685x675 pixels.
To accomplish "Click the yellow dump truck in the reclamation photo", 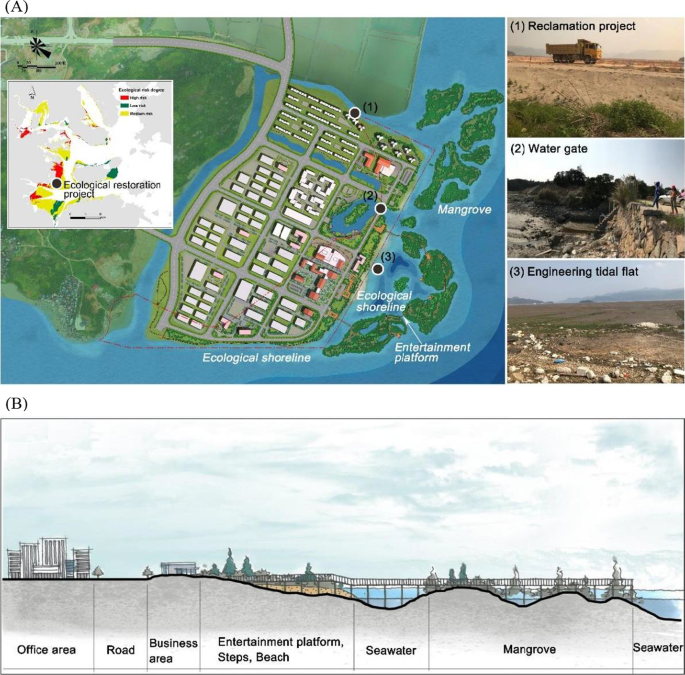I will [574, 52].
